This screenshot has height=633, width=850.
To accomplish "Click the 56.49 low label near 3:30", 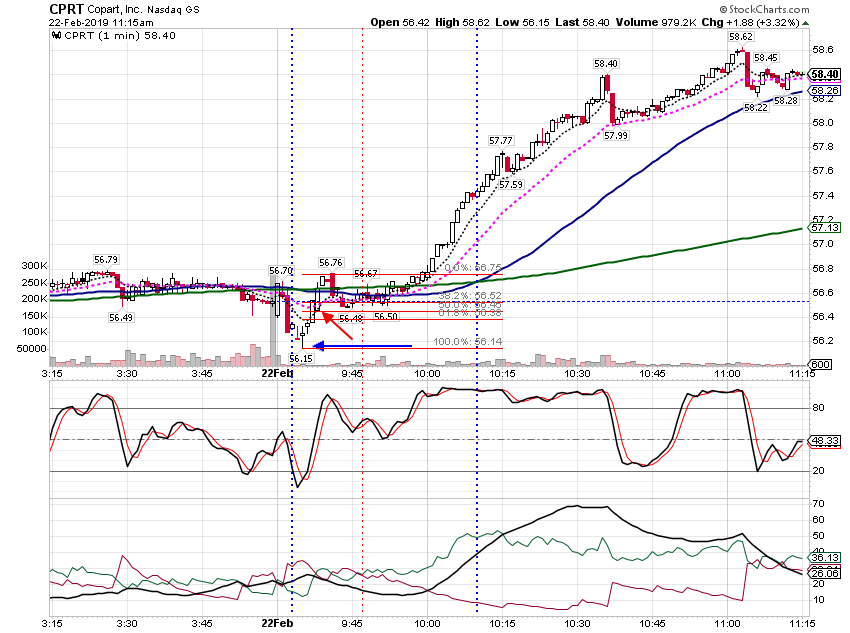I will tap(120, 318).
